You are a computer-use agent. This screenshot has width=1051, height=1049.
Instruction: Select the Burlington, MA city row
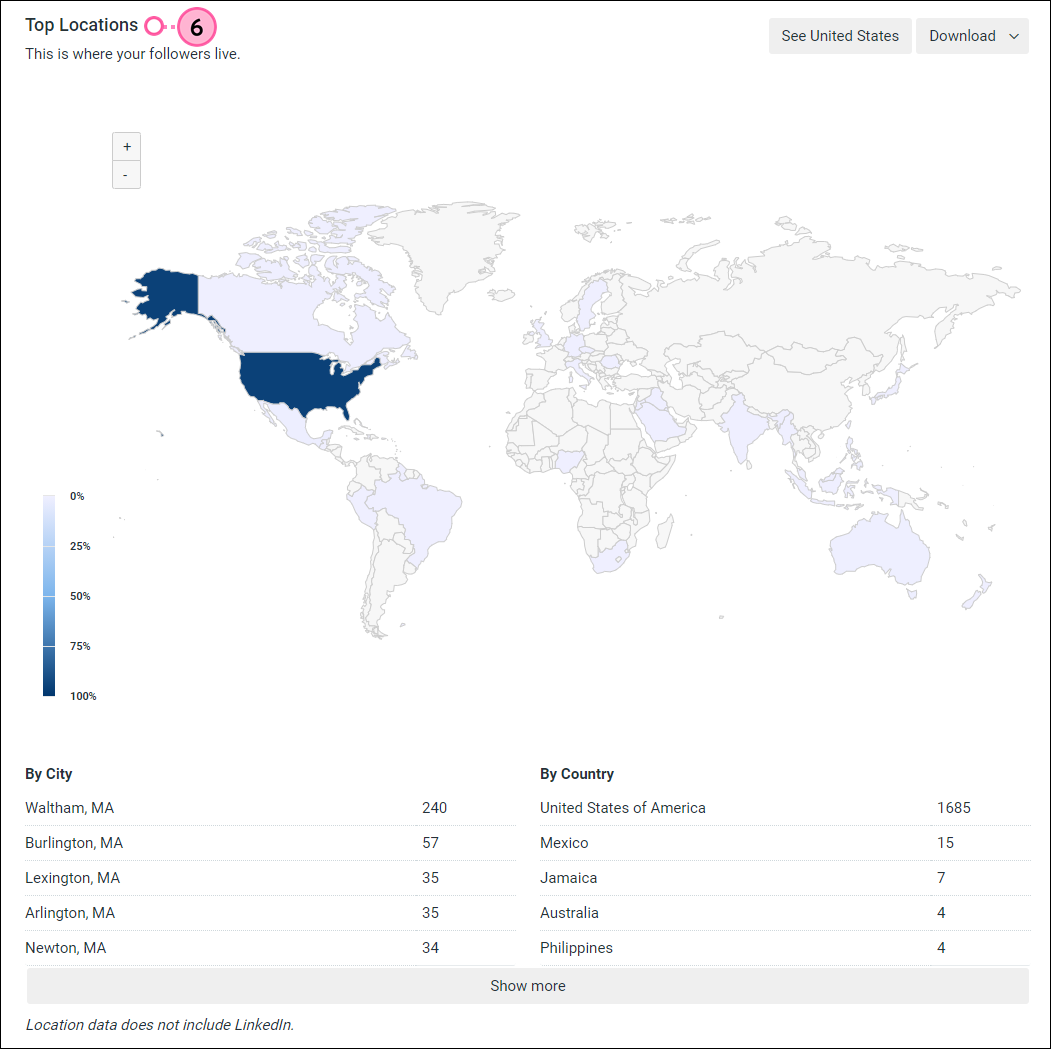(x=270, y=843)
